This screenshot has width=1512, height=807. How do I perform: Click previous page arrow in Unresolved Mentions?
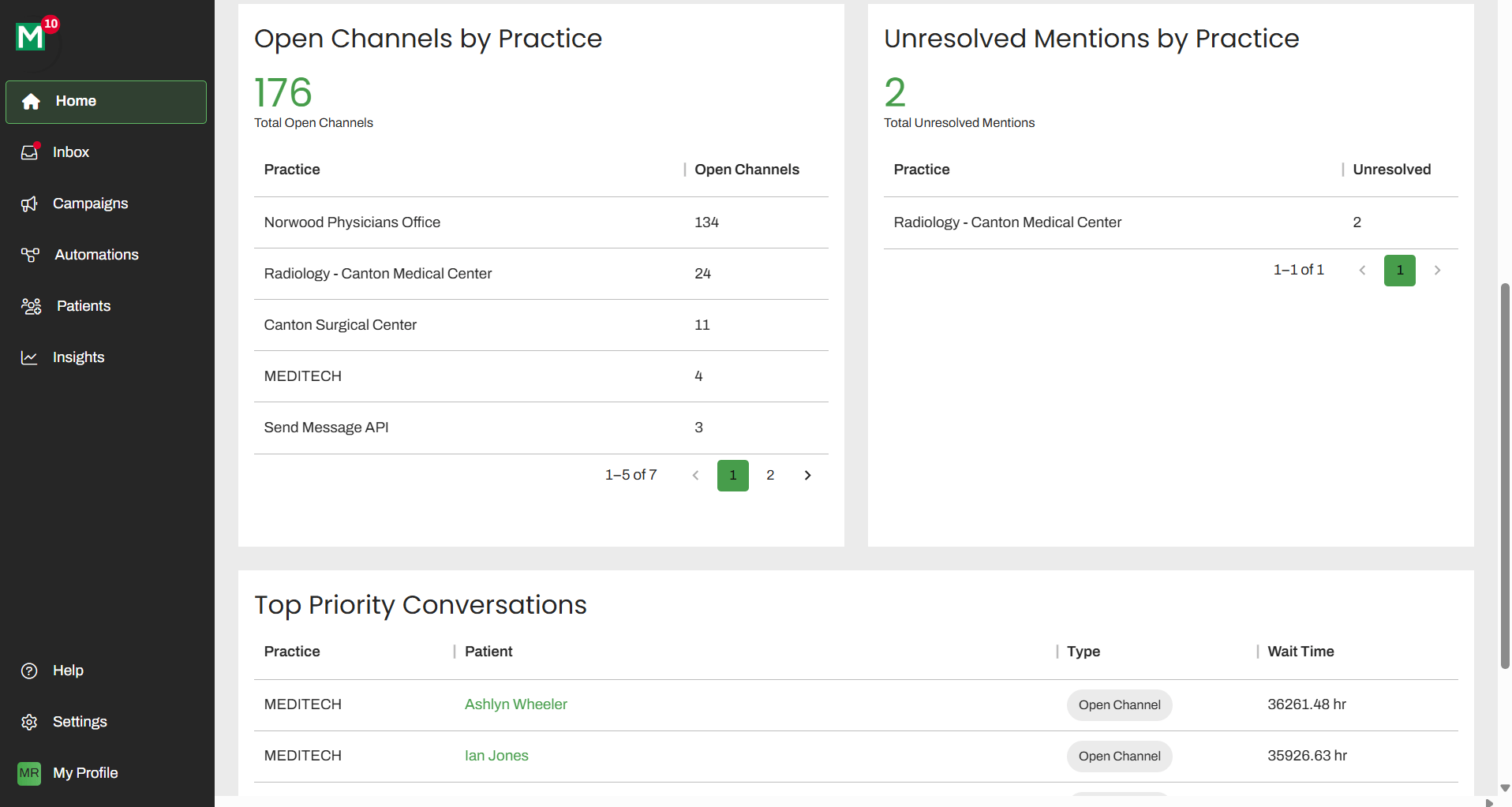pyautogui.click(x=1362, y=271)
